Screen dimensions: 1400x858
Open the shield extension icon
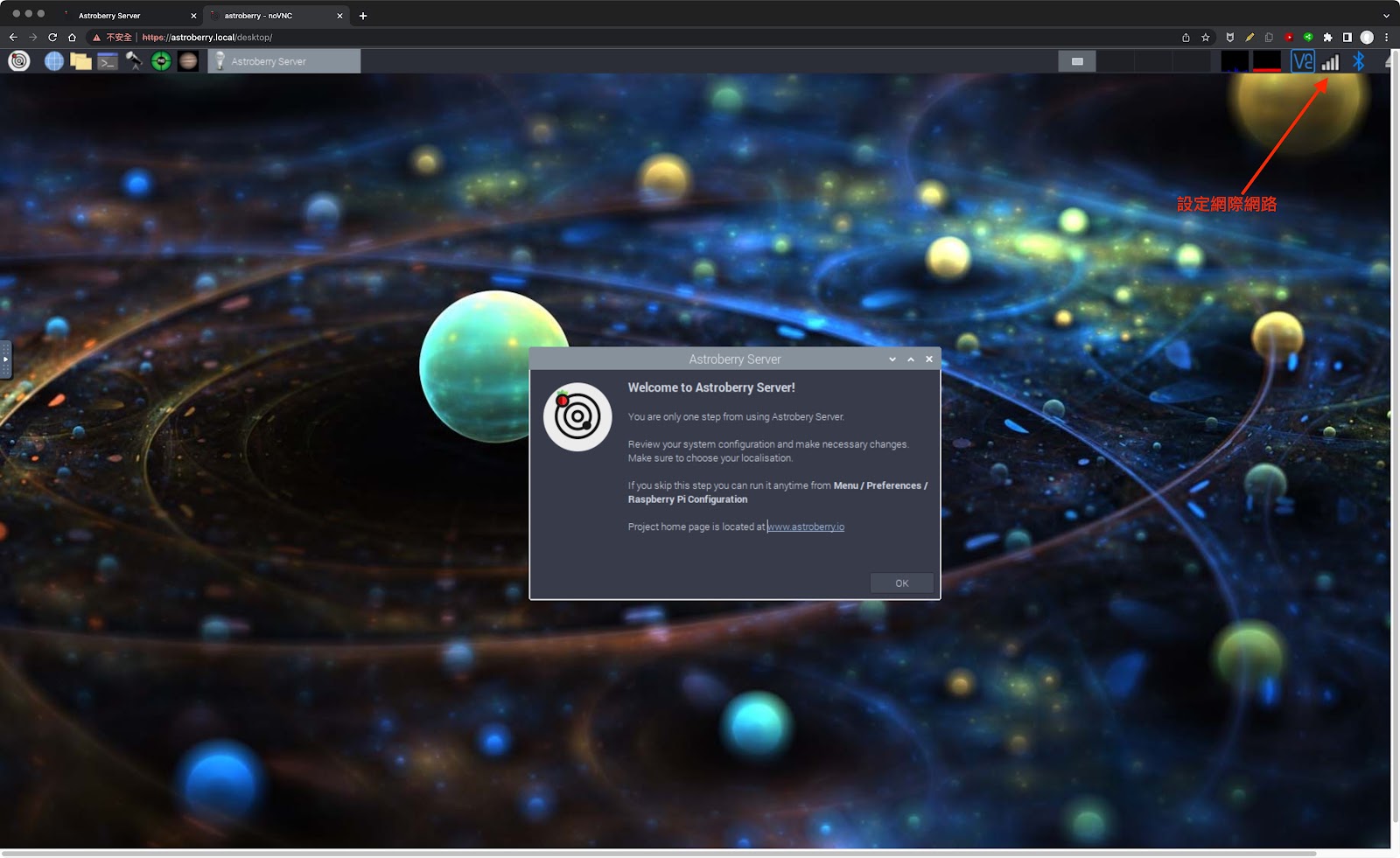tap(1230, 38)
